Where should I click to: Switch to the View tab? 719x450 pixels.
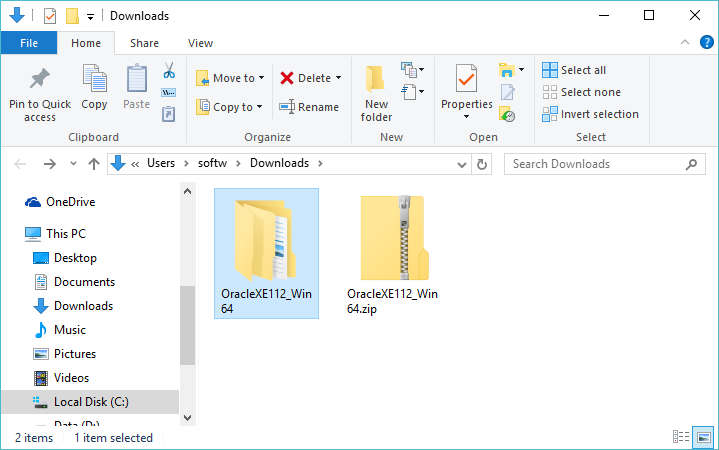click(x=200, y=43)
